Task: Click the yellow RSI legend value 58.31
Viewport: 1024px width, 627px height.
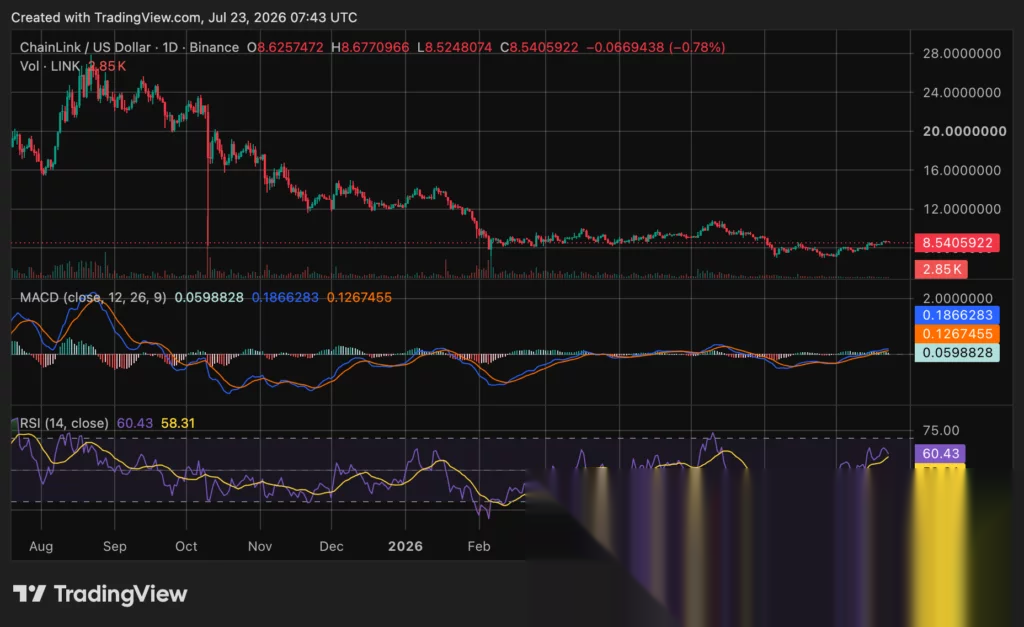Action: [x=178, y=423]
